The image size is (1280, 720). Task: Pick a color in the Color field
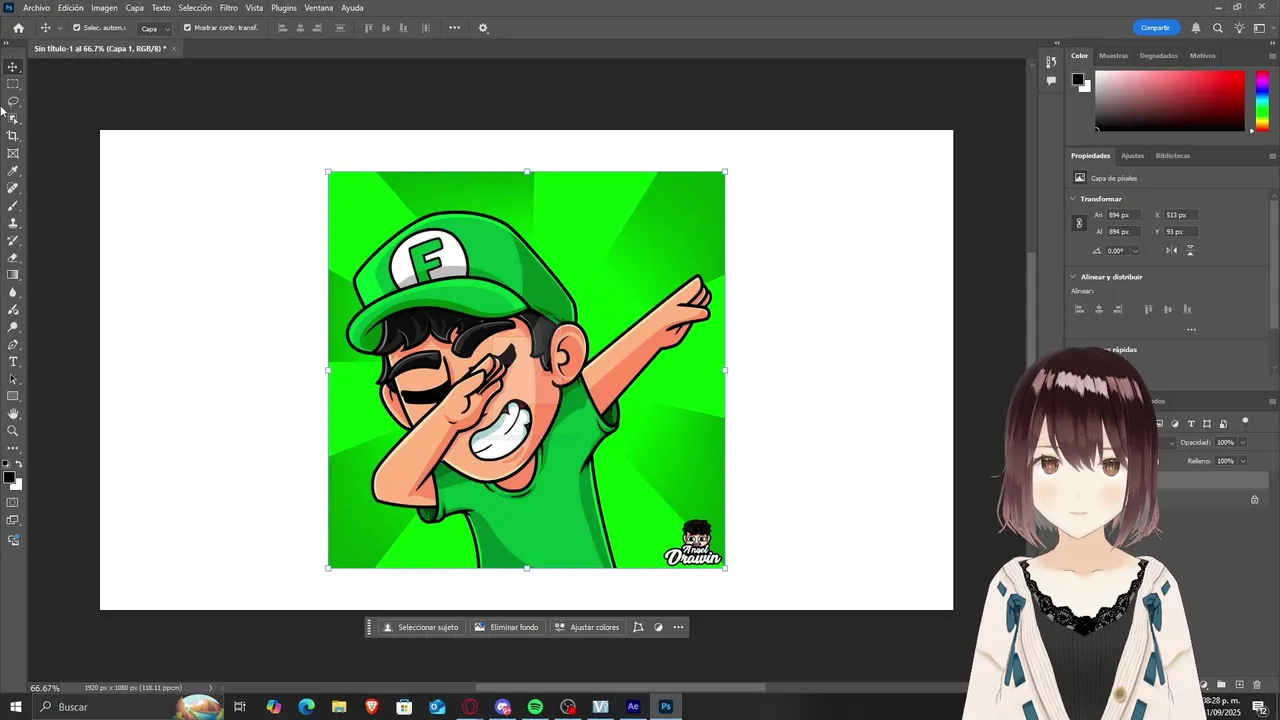(1170, 100)
